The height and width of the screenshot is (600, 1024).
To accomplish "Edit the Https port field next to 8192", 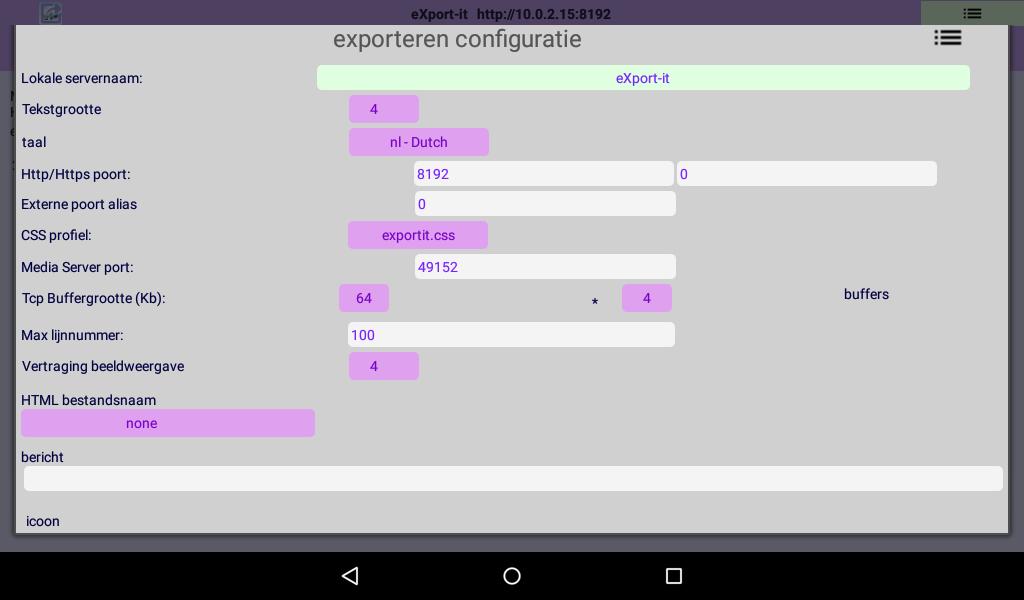I will point(807,174).
